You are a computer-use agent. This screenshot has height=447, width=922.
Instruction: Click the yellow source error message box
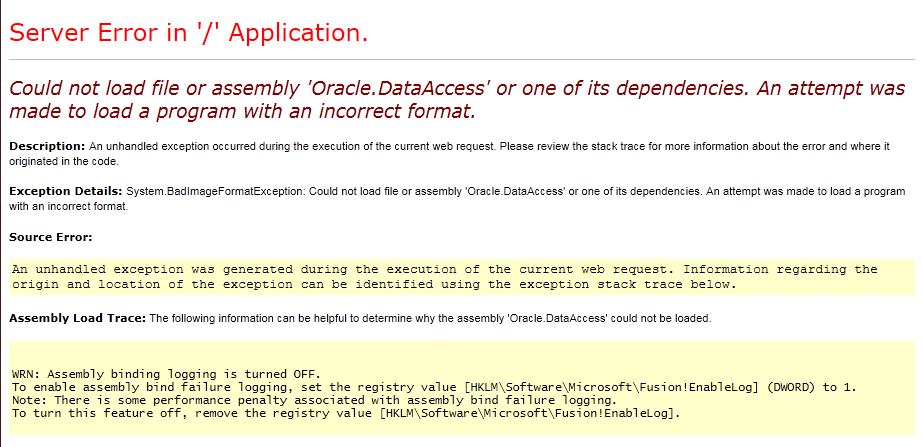click(x=462, y=276)
